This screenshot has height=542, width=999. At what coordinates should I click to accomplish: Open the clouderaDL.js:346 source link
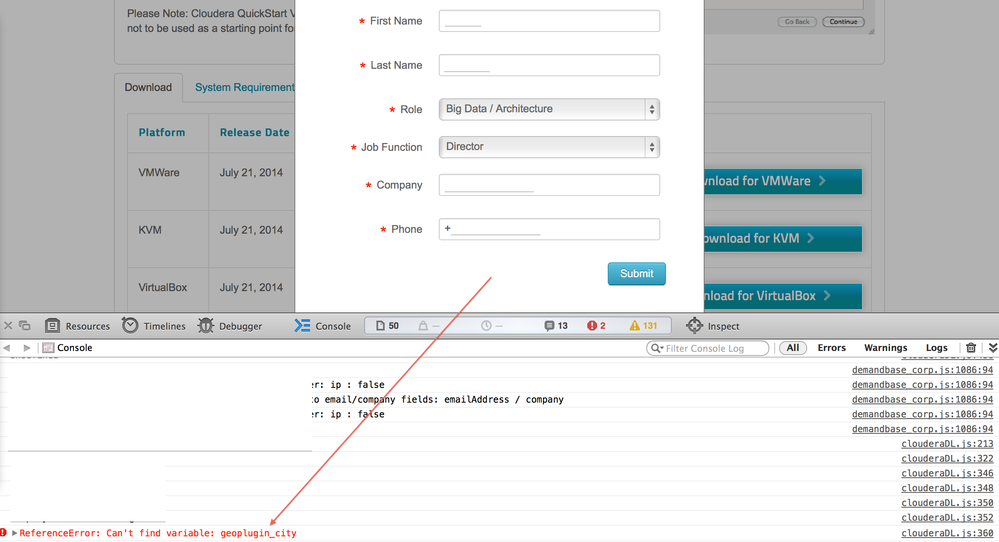click(x=947, y=473)
